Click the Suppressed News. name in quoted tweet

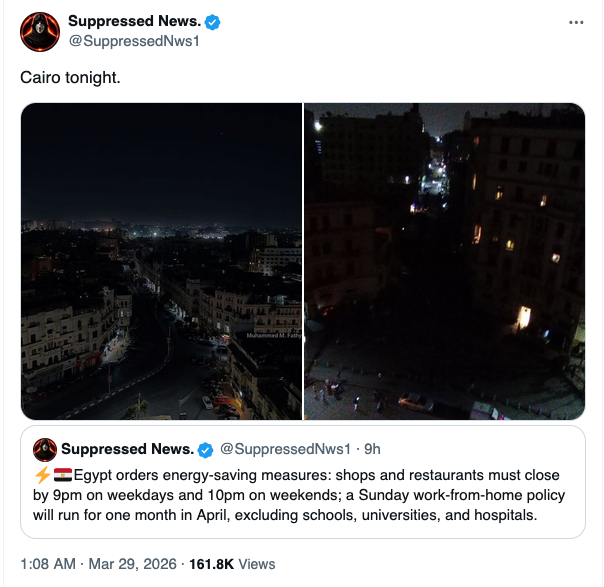click(x=127, y=449)
